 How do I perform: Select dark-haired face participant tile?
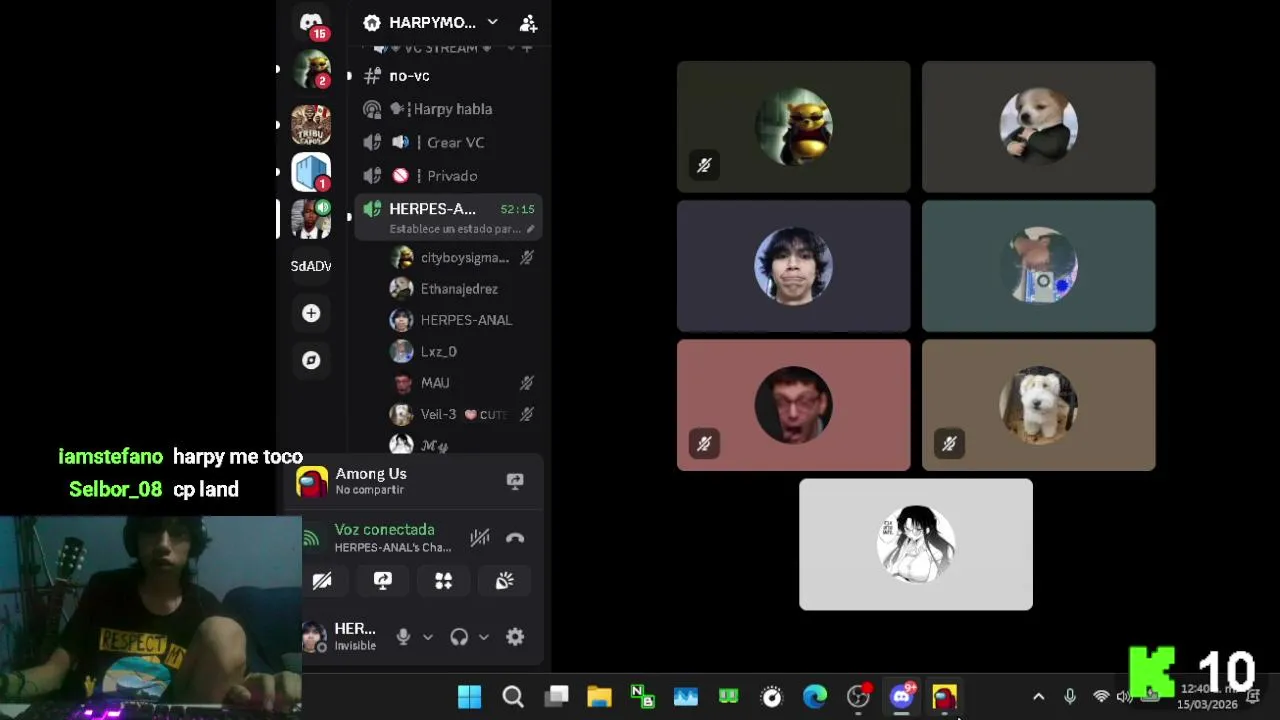click(794, 265)
